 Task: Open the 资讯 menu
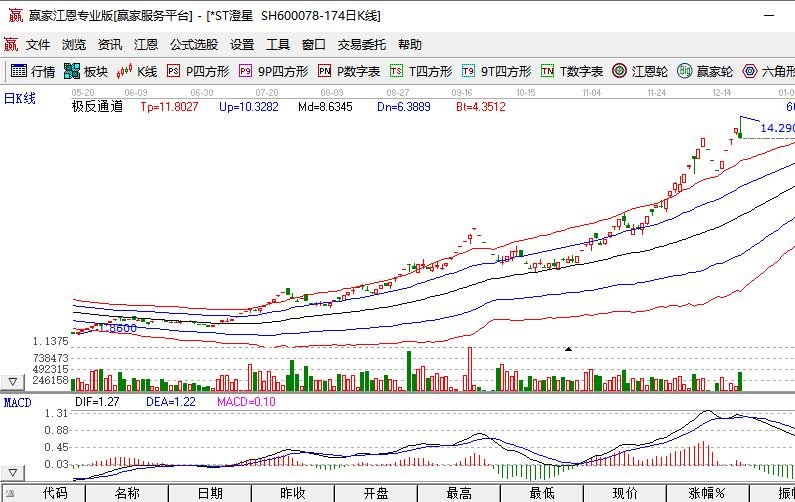click(110, 45)
